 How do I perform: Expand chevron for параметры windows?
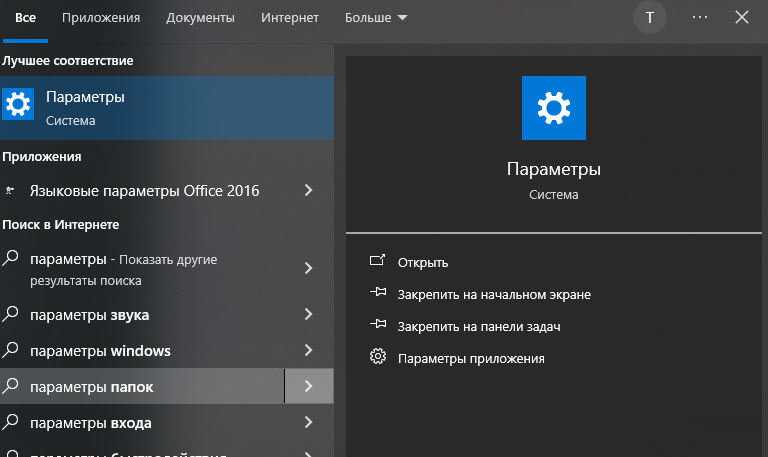tap(309, 350)
